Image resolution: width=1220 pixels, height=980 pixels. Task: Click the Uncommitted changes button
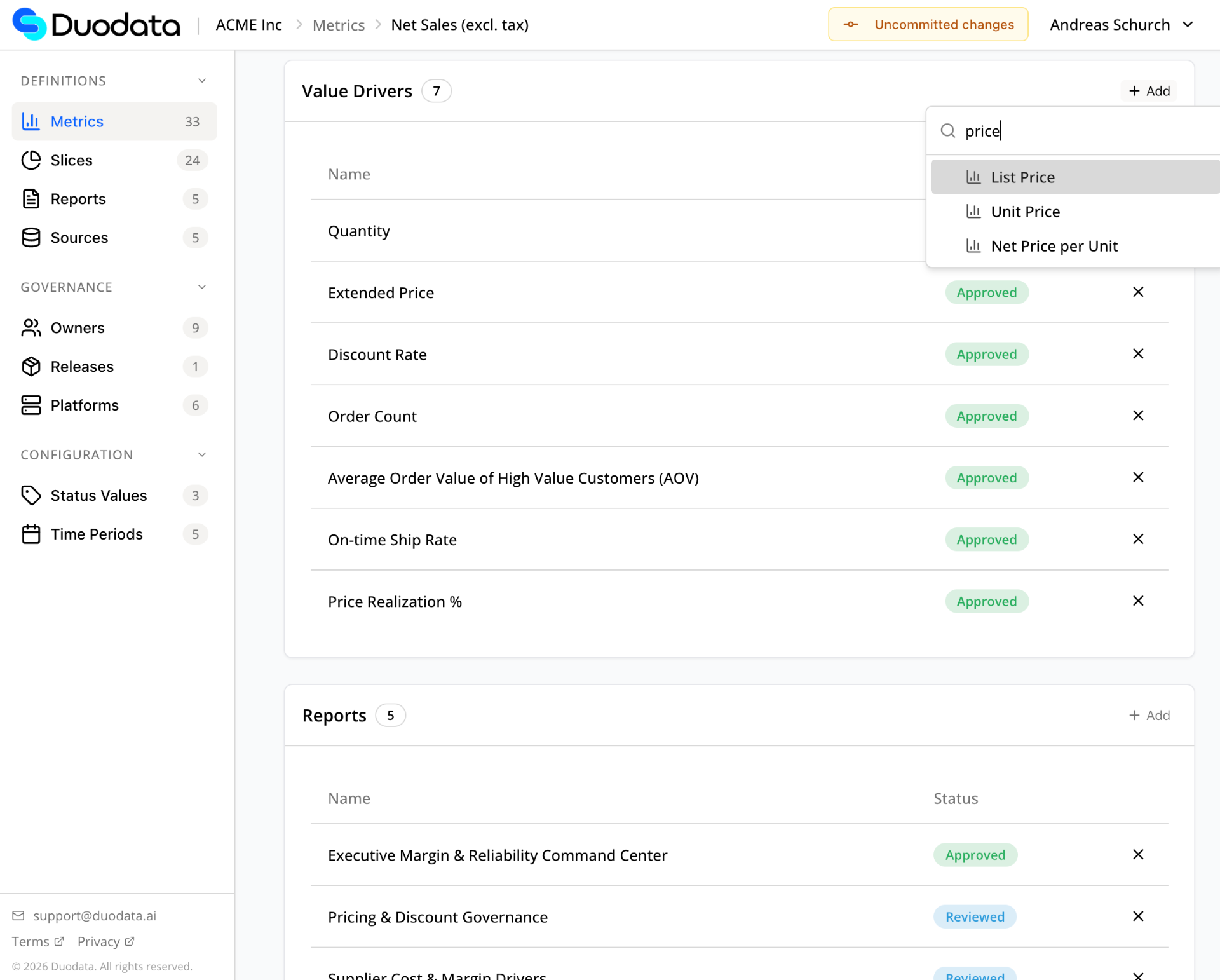(x=928, y=25)
